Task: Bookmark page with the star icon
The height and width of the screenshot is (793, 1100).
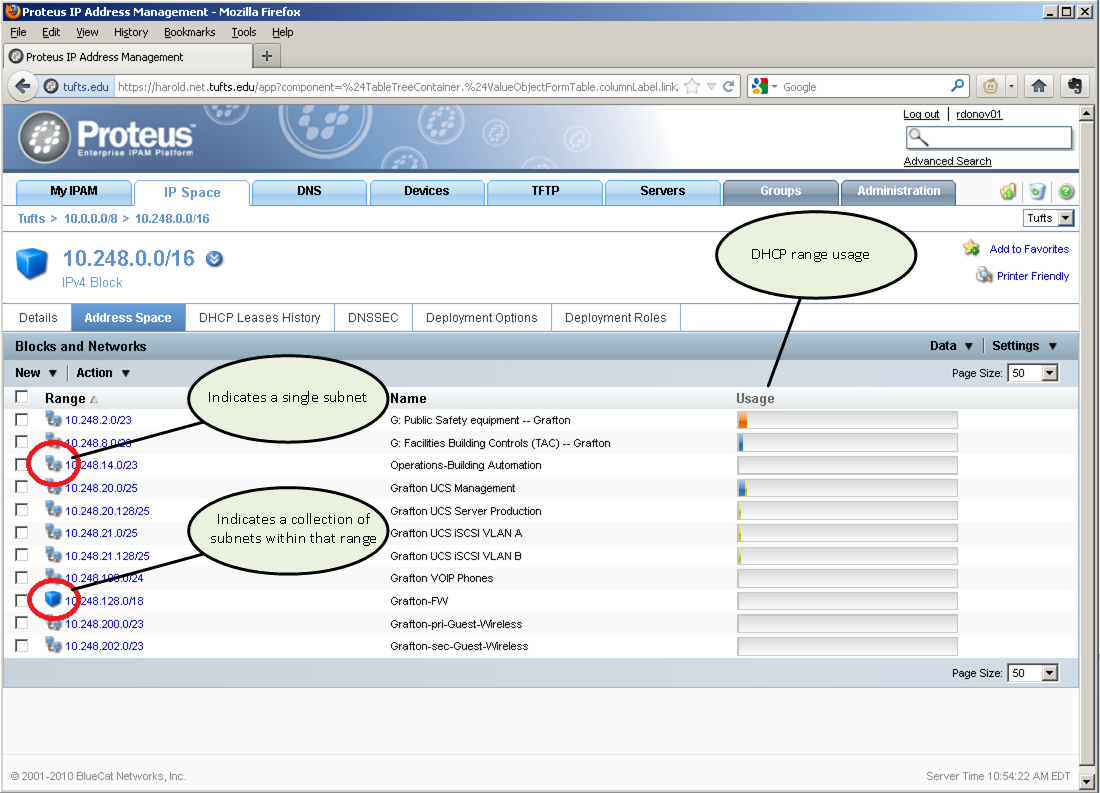Action: 692,86
